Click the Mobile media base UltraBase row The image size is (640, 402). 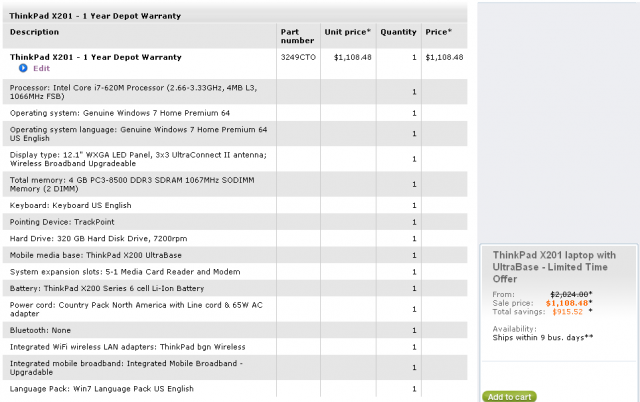pyautogui.click(x=235, y=255)
